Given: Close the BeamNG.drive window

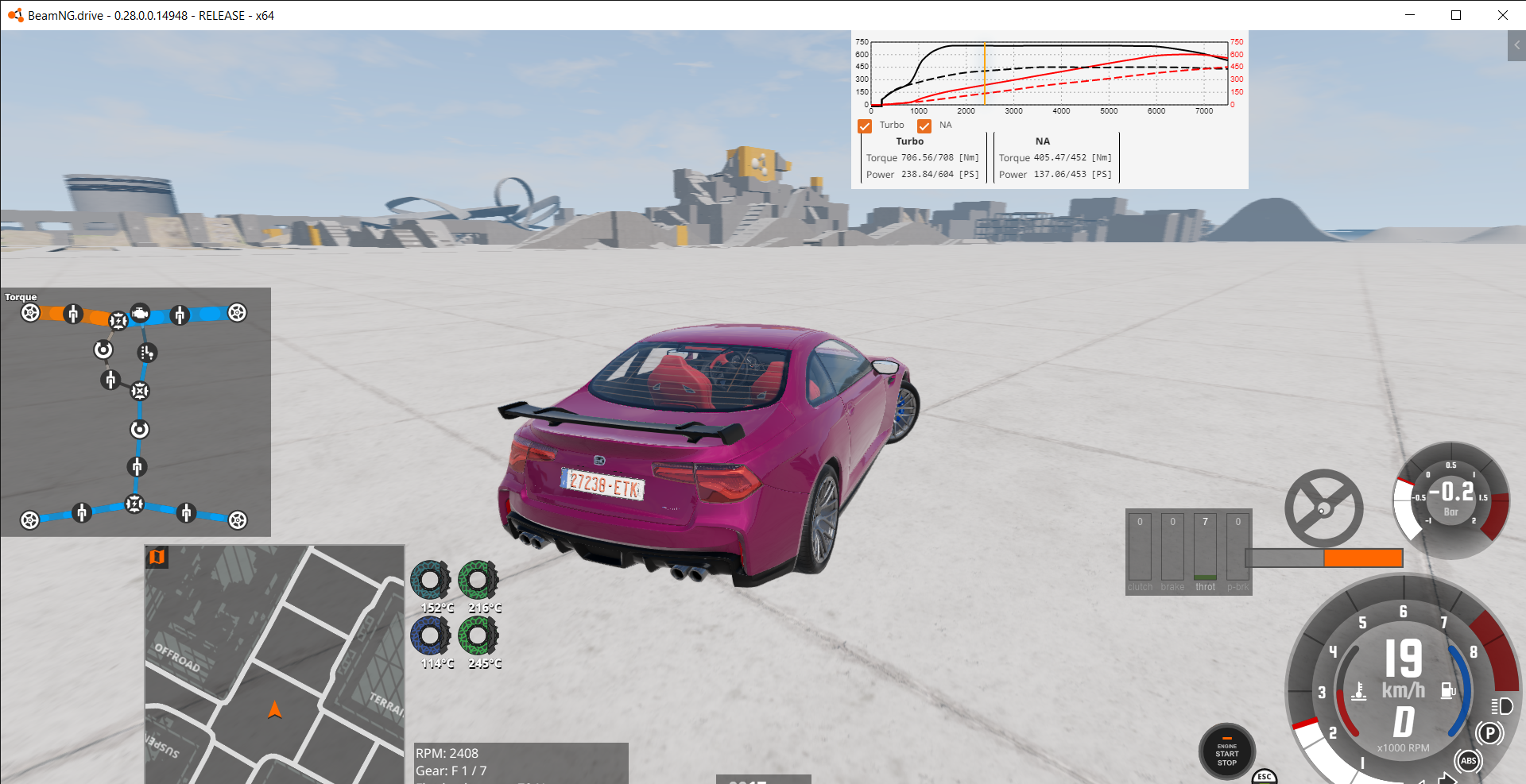Looking at the screenshot, I should (1502, 15).
